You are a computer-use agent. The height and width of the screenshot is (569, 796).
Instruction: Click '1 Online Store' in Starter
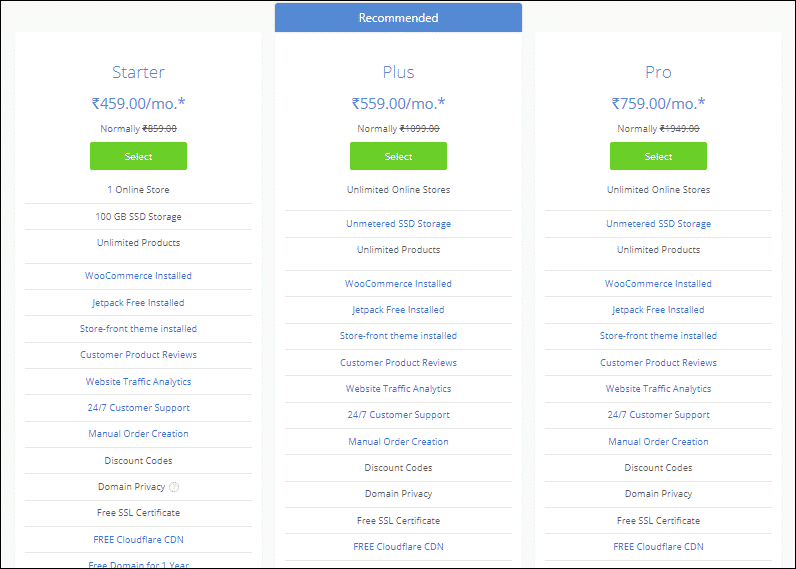139,190
